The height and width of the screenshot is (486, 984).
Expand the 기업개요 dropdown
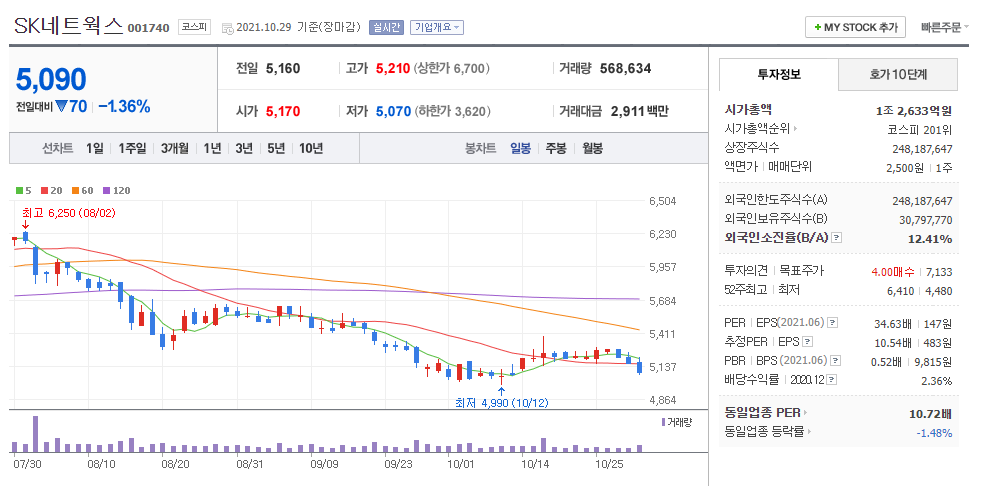click(x=437, y=27)
